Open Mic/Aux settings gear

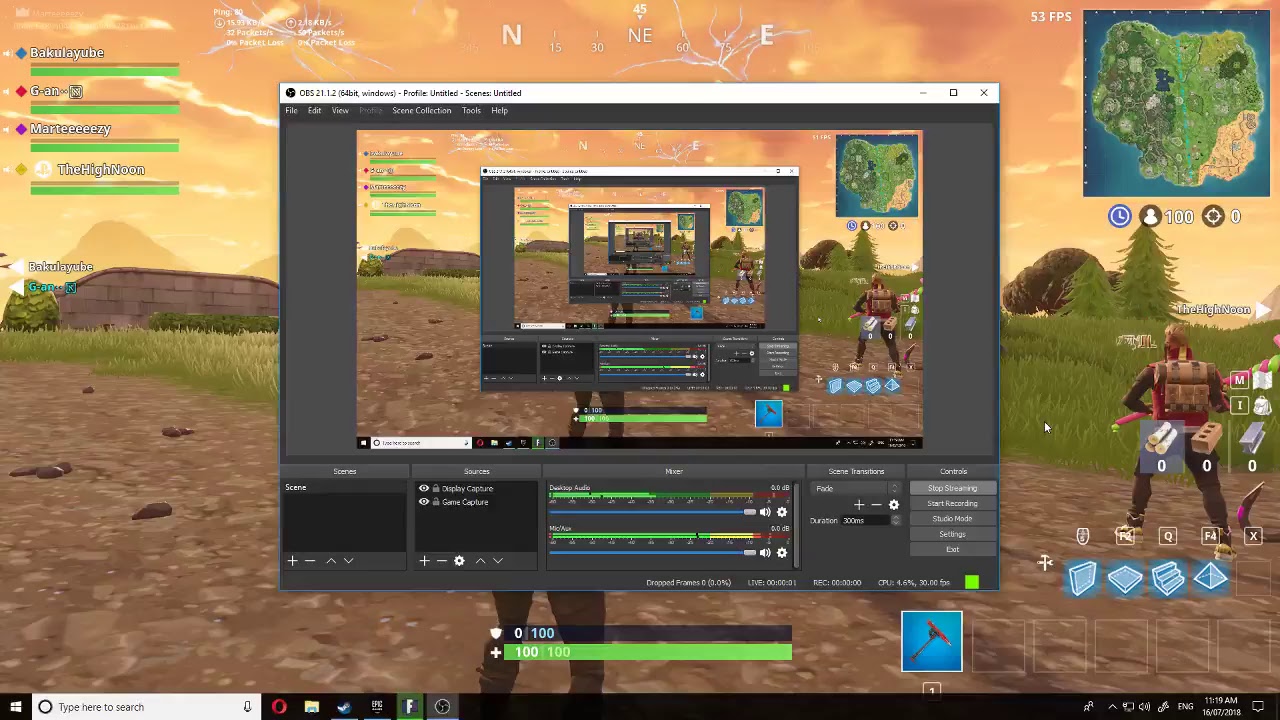[x=782, y=552]
